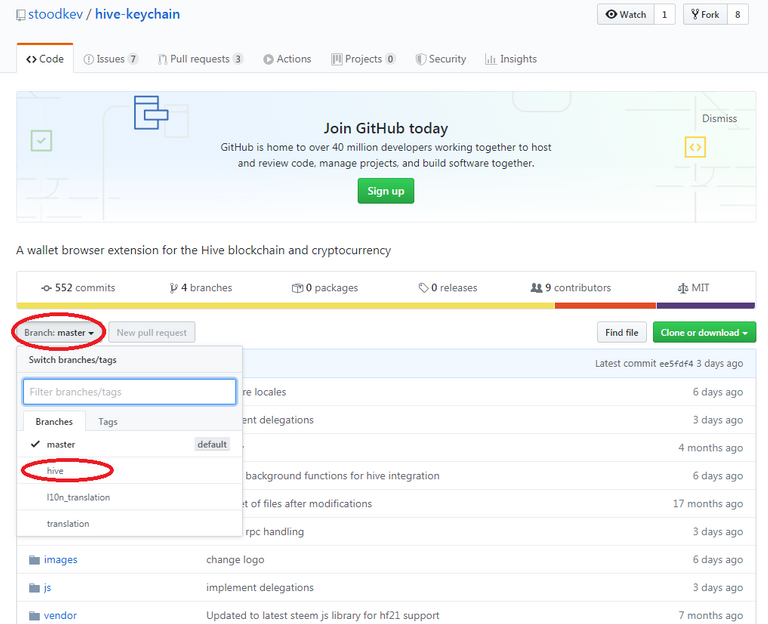Click the package icon beside 0 packages

click(297, 288)
